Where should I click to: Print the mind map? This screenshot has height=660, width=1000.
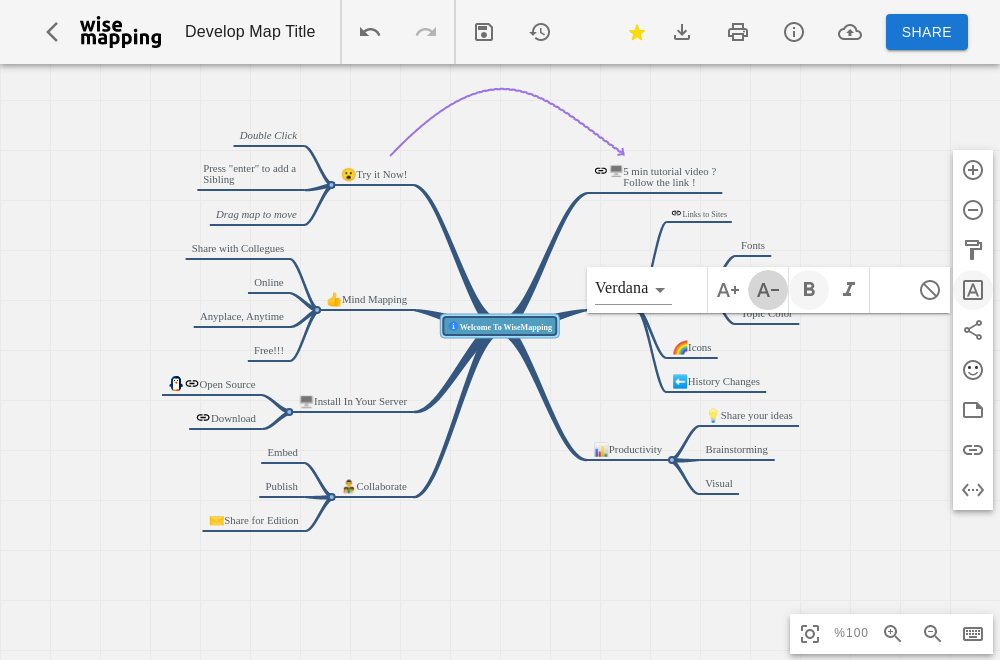pos(738,32)
